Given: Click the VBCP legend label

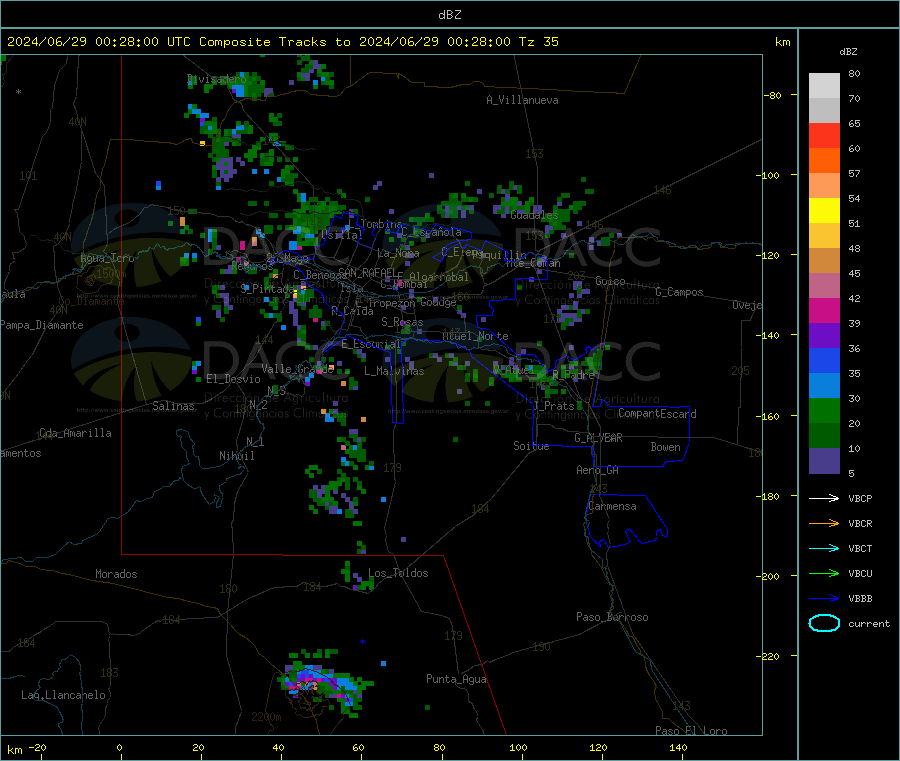Looking at the screenshot, I should [860, 498].
